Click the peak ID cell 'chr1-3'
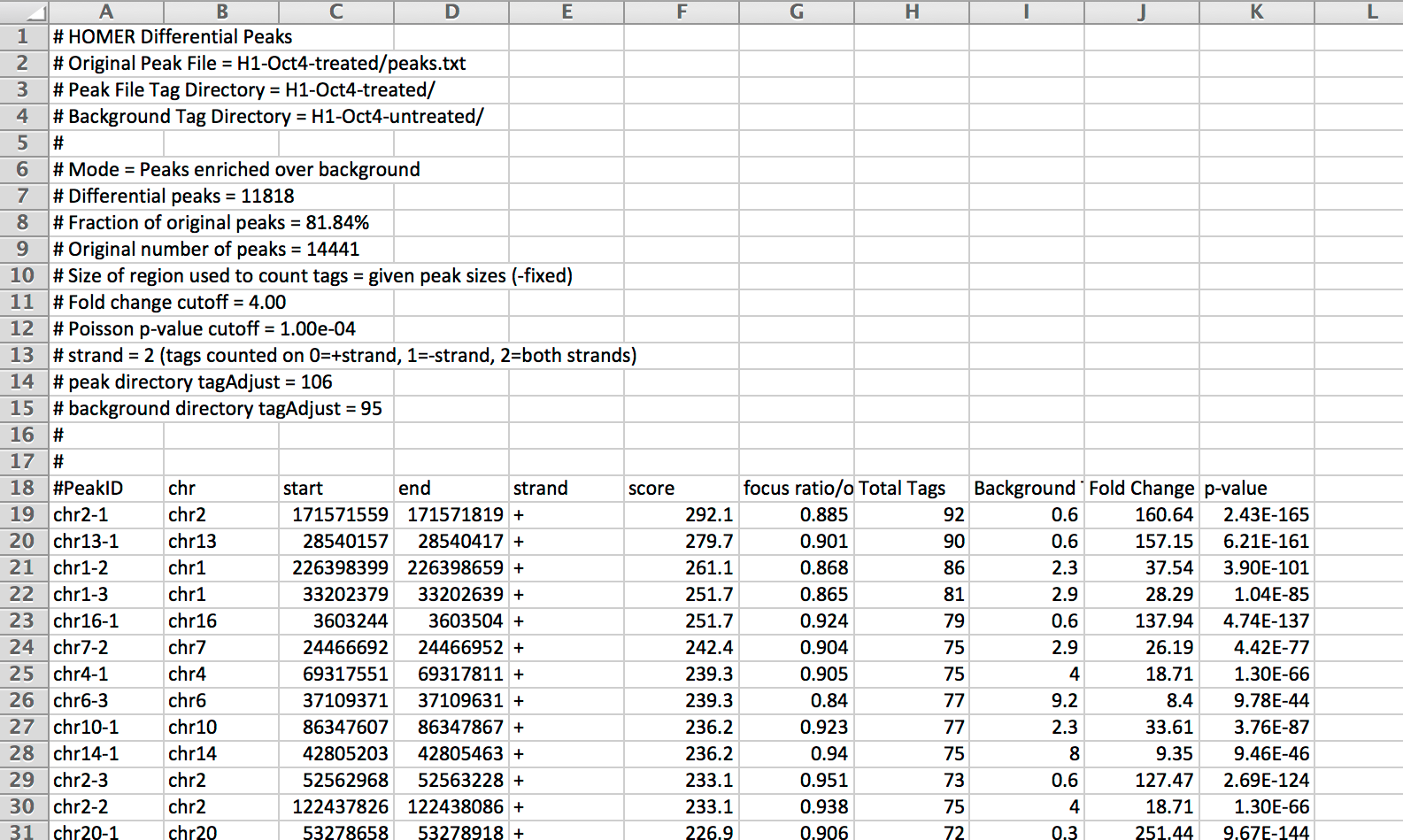The height and width of the screenshot is (840, 1403). click(106, 594)
